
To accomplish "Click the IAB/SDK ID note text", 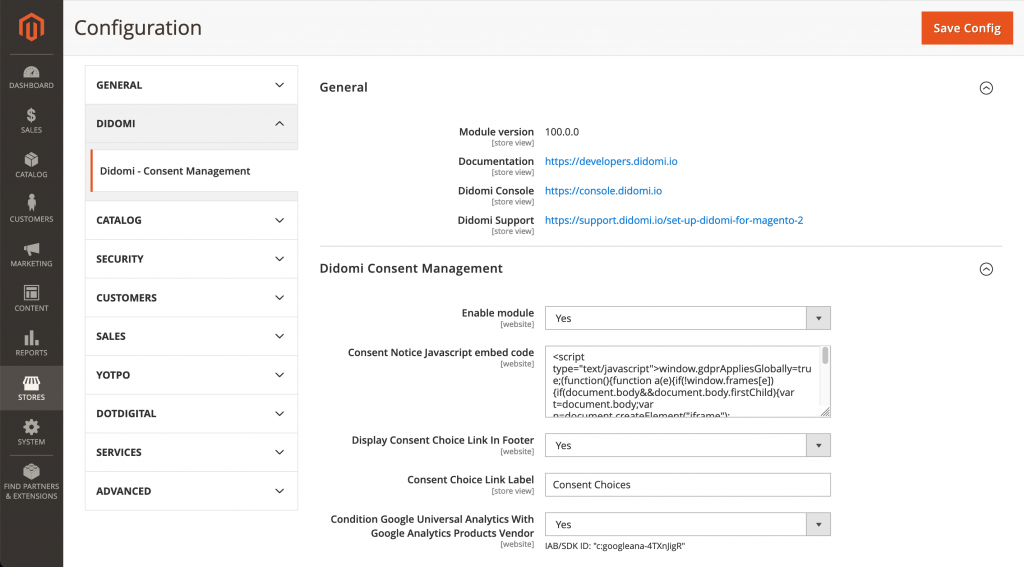I will (615, 546).
